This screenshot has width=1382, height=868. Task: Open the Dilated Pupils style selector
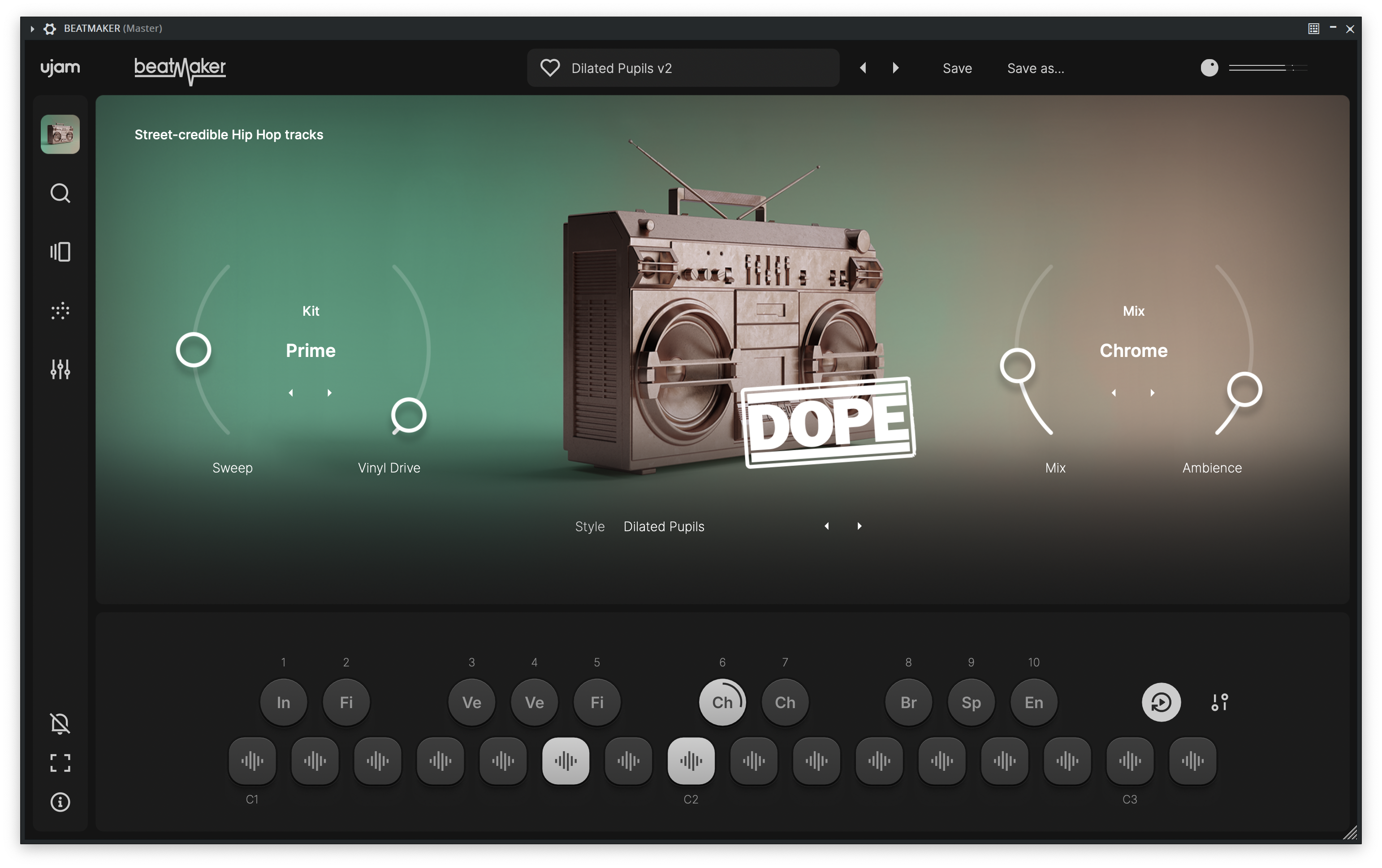pos(664,526)
